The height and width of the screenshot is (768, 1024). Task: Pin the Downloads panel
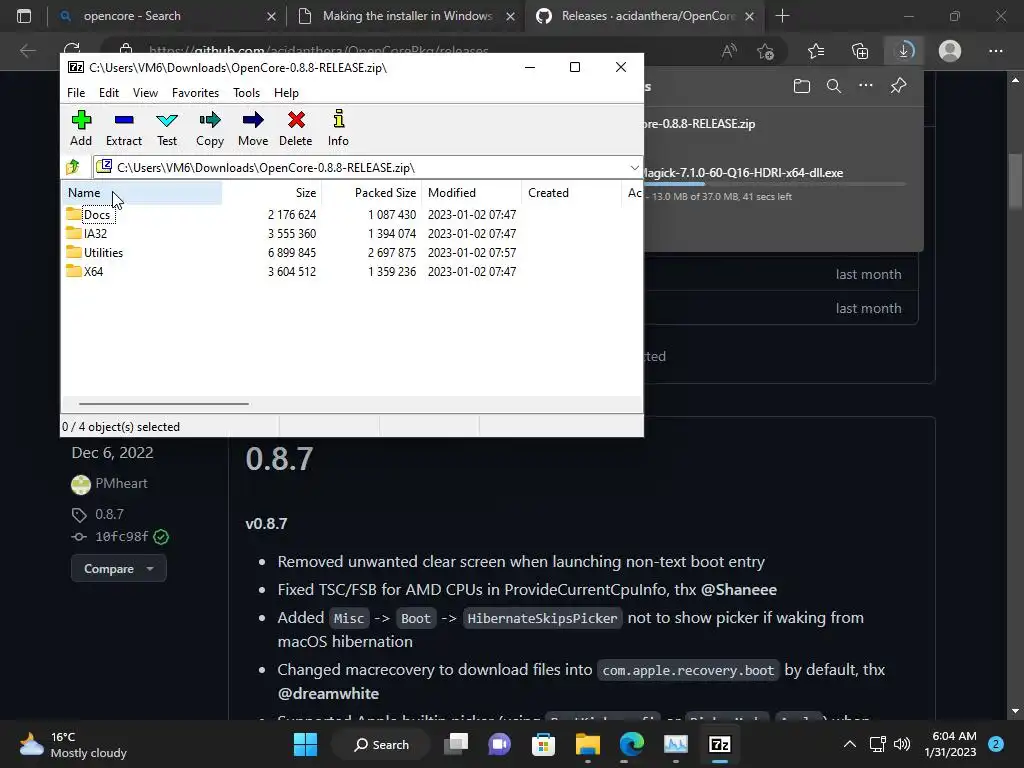[899, 86]
